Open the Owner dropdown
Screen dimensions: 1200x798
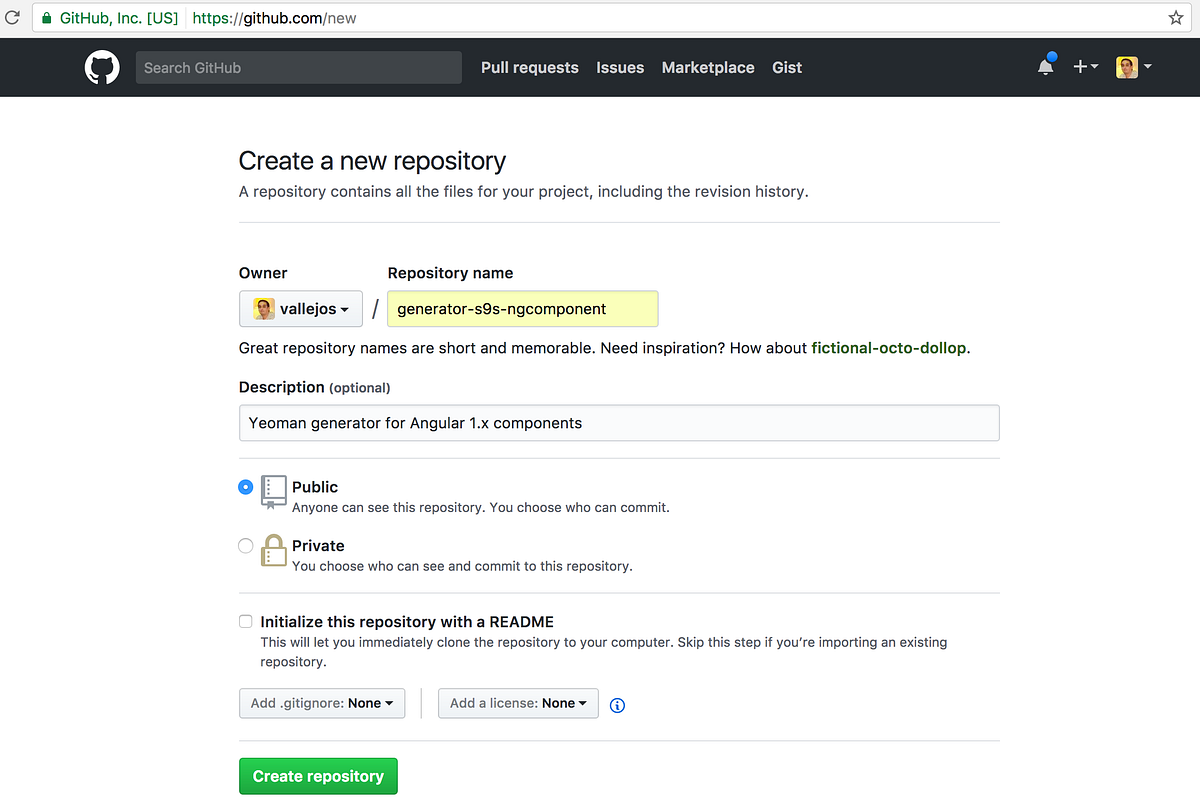point(300,308)
